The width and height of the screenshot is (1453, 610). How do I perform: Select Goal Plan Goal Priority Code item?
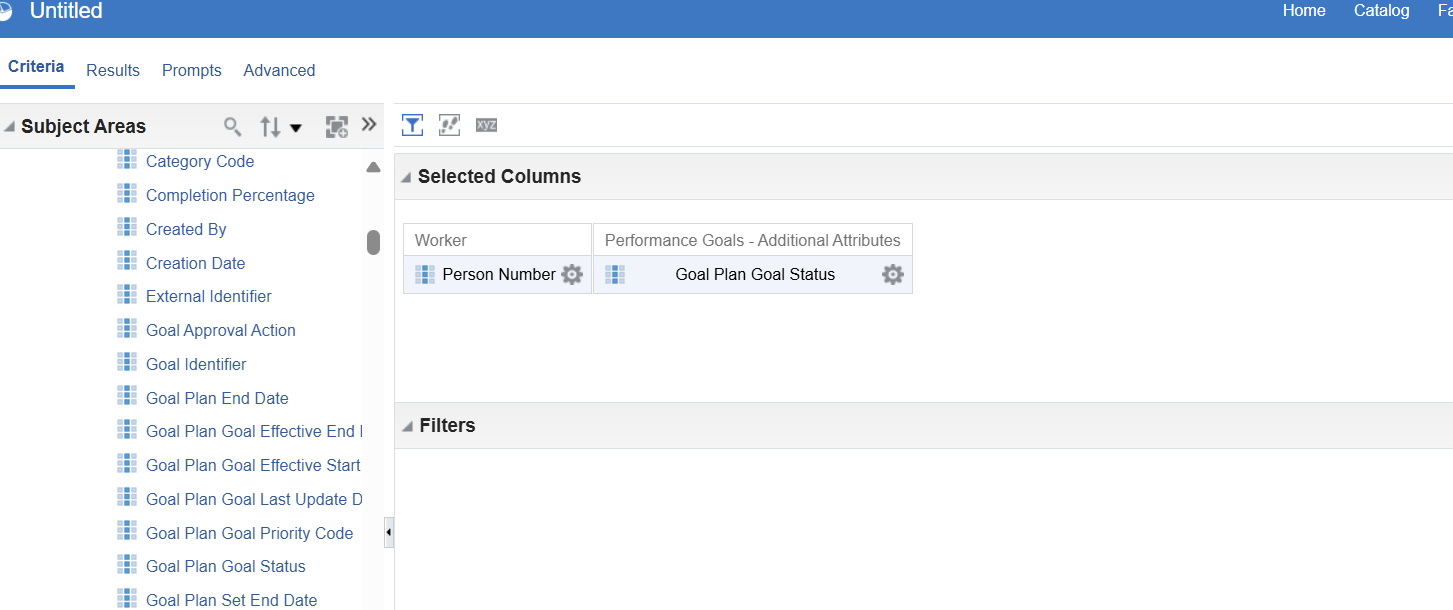249,533
